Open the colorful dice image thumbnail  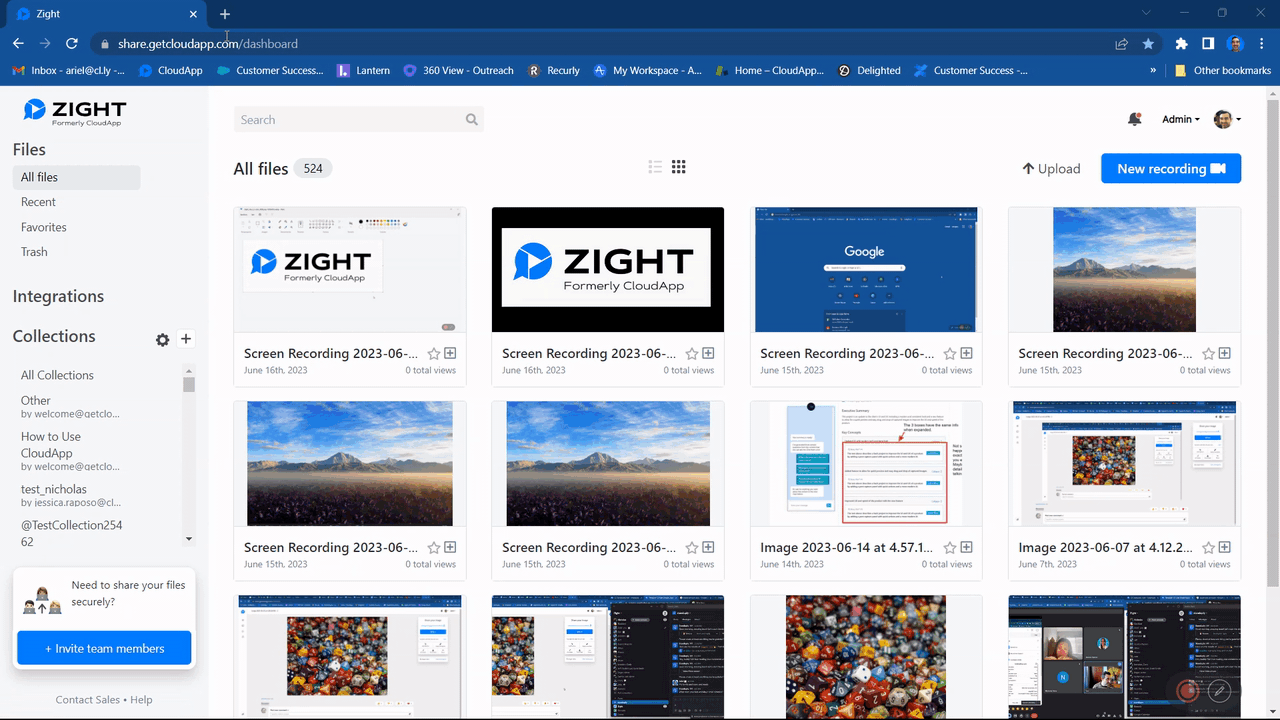click(x=866, y=656)
